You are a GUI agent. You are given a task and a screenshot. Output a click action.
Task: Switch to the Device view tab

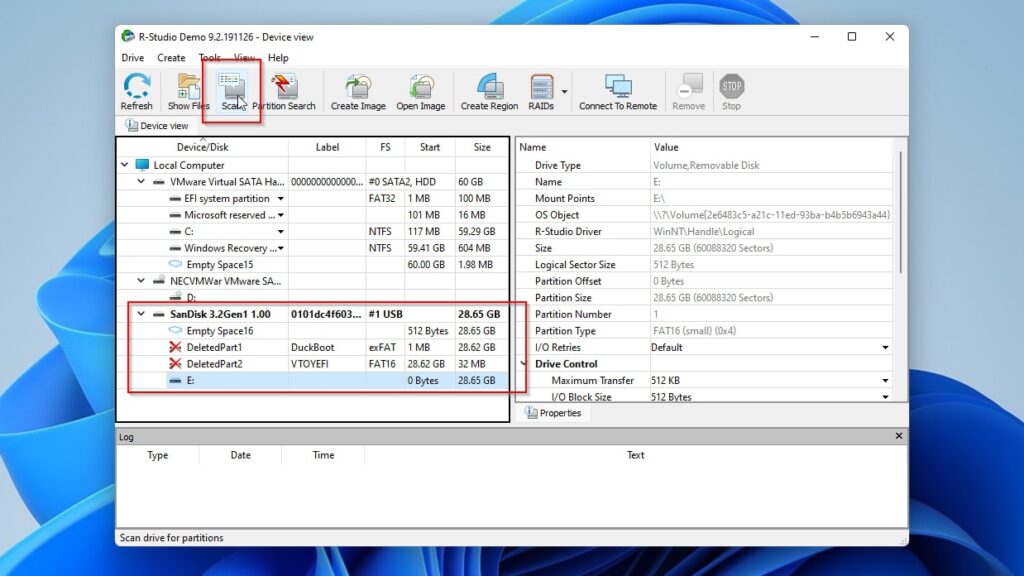click(157, 125)
